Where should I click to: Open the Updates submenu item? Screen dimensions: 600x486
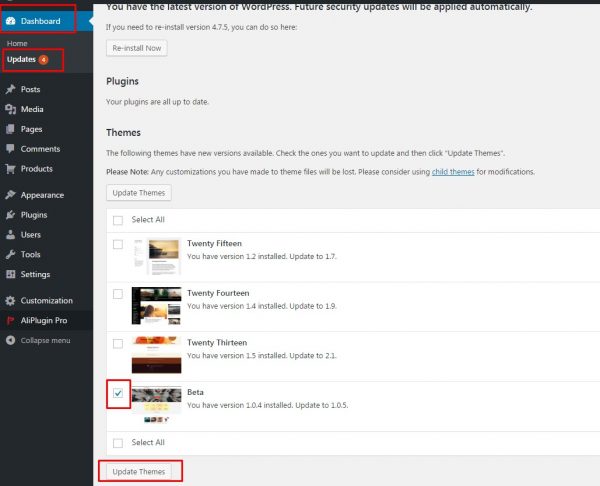click(21, 59)
